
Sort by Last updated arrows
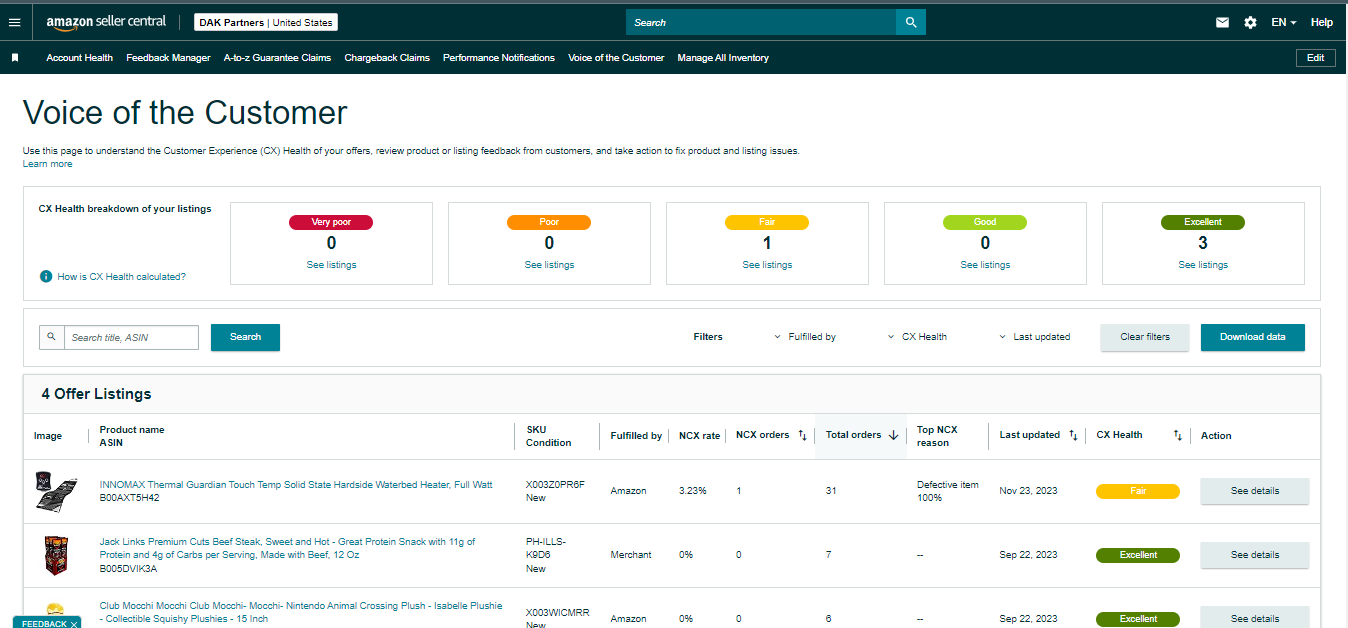[x=1073, y=435]
